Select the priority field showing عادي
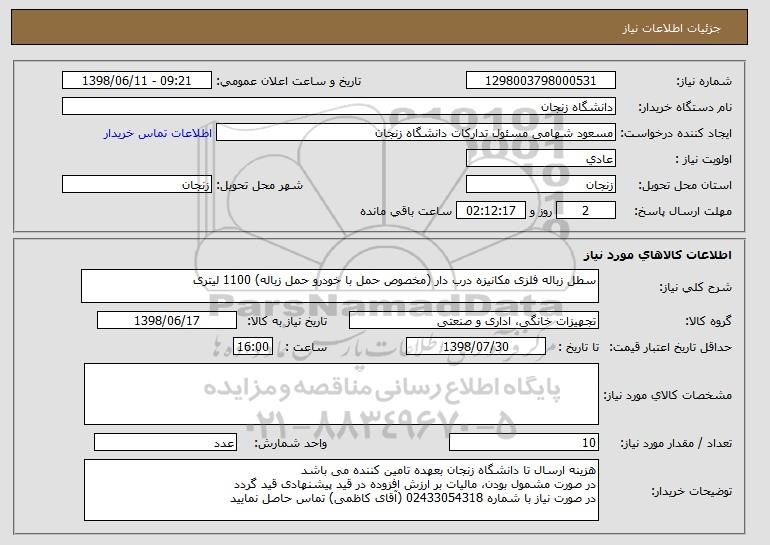770x545 pixels. tap(541, 159)
